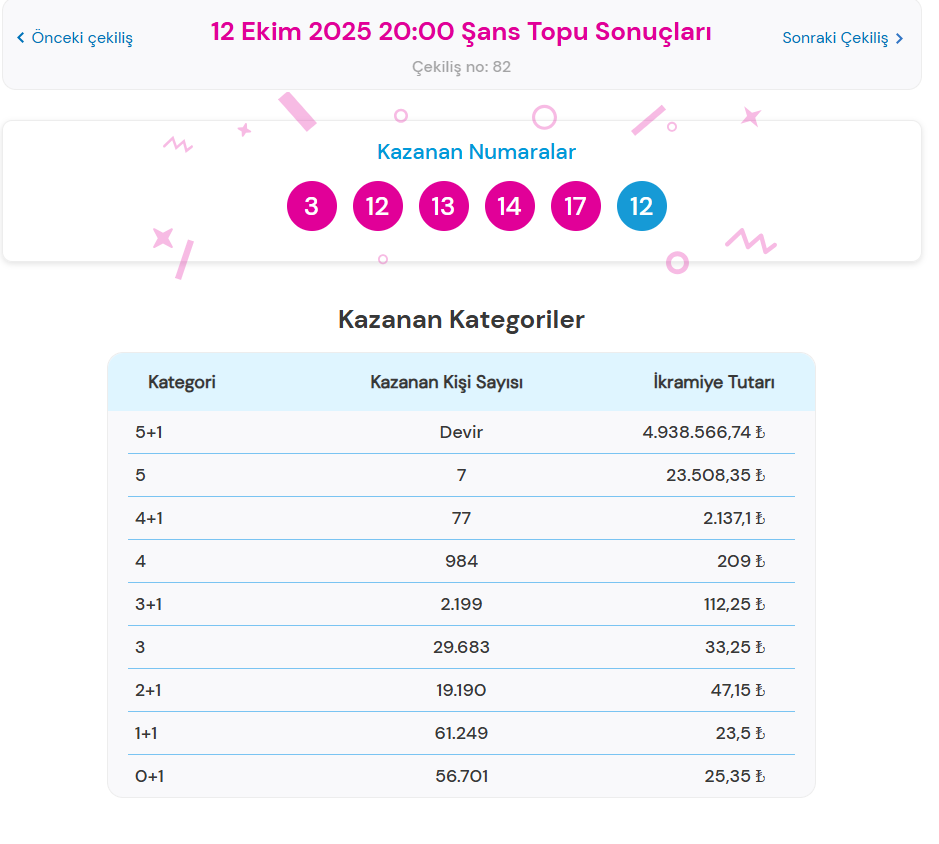Click the right chevron beside Sonraki Çekiliş

898,36
